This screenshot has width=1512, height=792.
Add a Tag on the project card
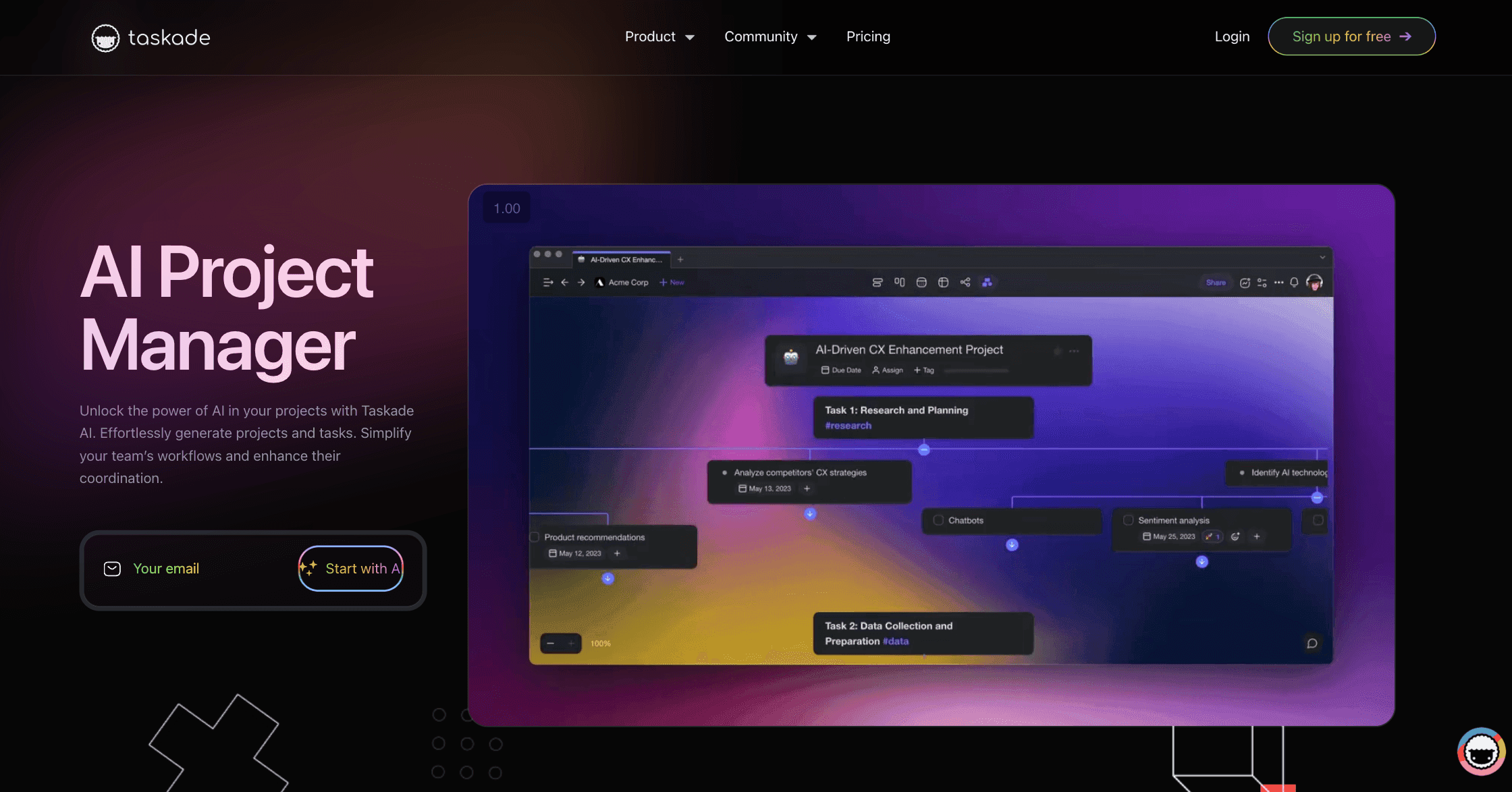point(924,370)
